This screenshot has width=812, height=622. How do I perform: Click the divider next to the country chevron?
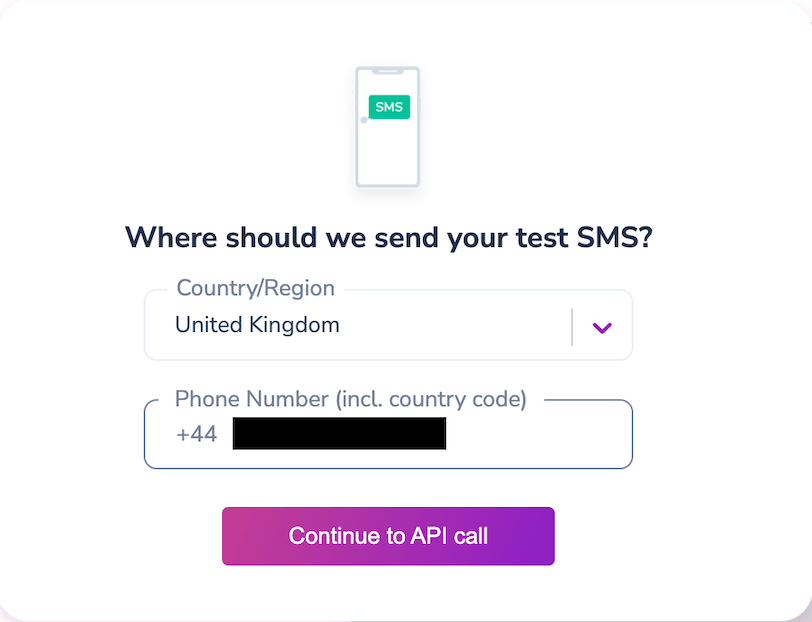(x=573, y=325)
